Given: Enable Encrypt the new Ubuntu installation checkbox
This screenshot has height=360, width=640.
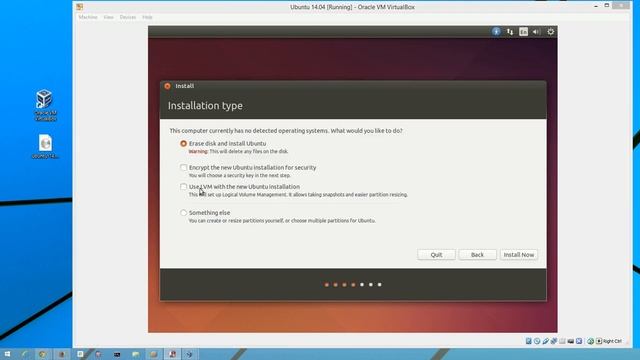Looking at the screenshot, I should (183, 167).
